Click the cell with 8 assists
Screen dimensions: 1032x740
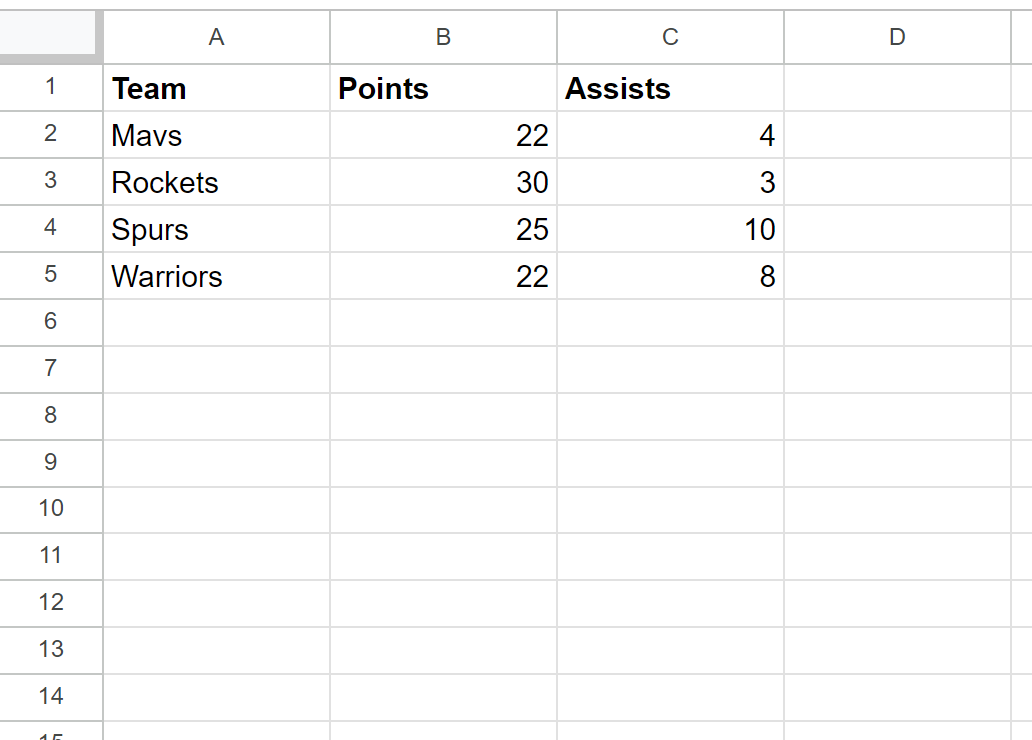coord(671,276)
